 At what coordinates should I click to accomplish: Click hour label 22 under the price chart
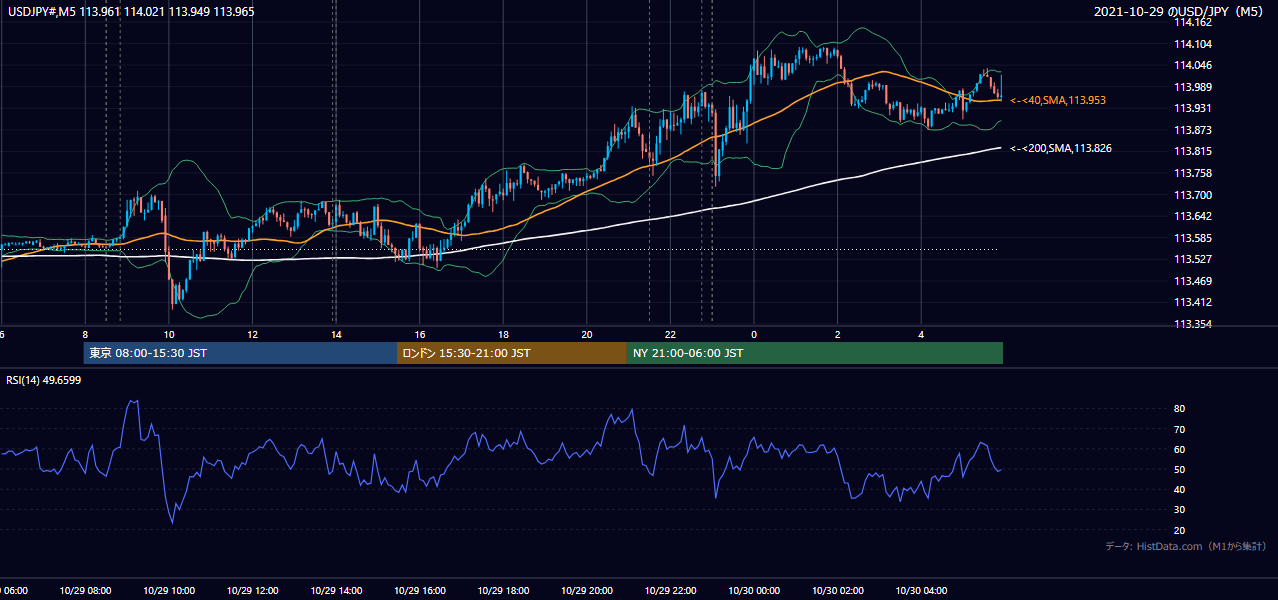[671, 335]
